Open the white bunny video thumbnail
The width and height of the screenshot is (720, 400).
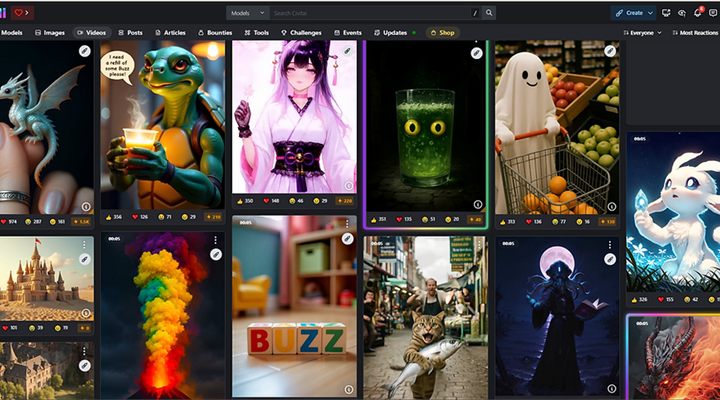[x=673, y=212]
